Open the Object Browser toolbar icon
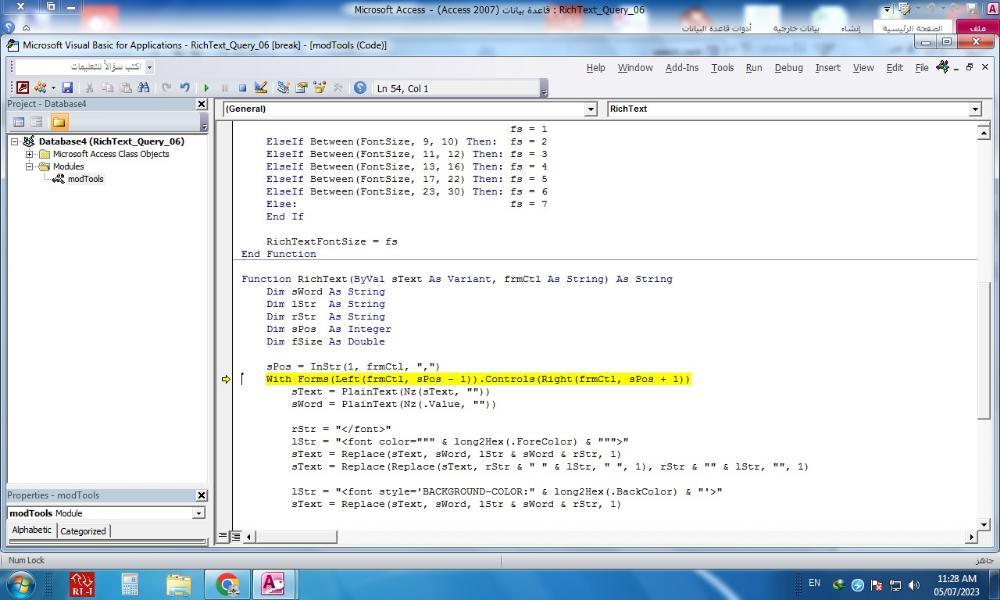1000x600 pixels. coord(320,88)
